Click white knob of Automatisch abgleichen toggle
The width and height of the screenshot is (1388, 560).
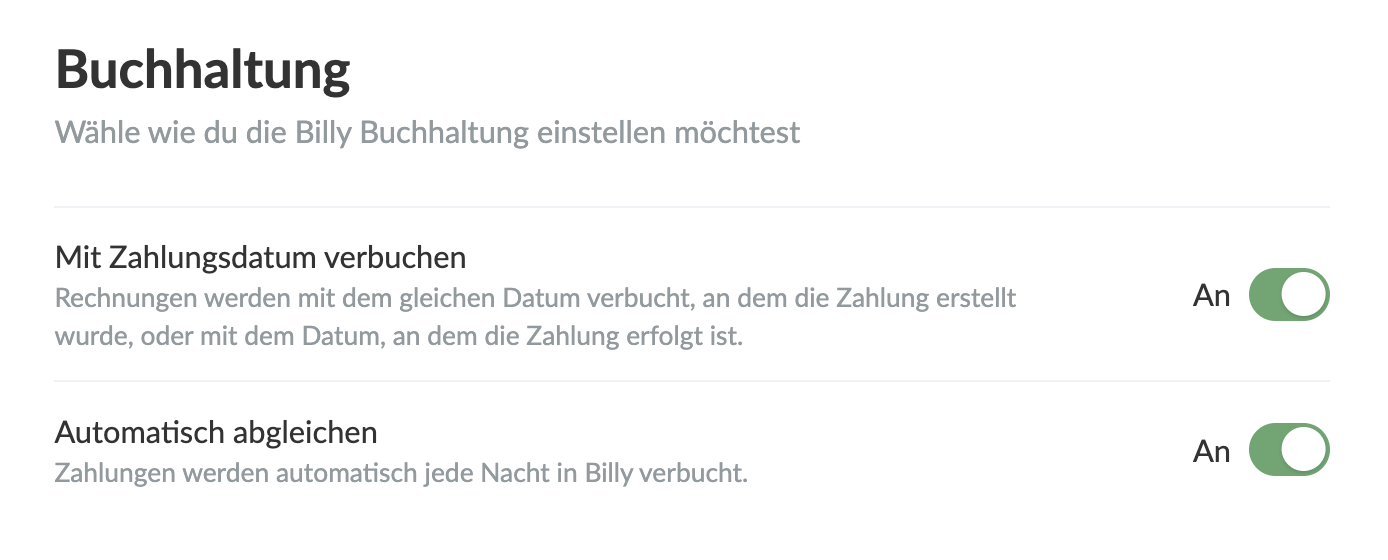(1306, 450)
